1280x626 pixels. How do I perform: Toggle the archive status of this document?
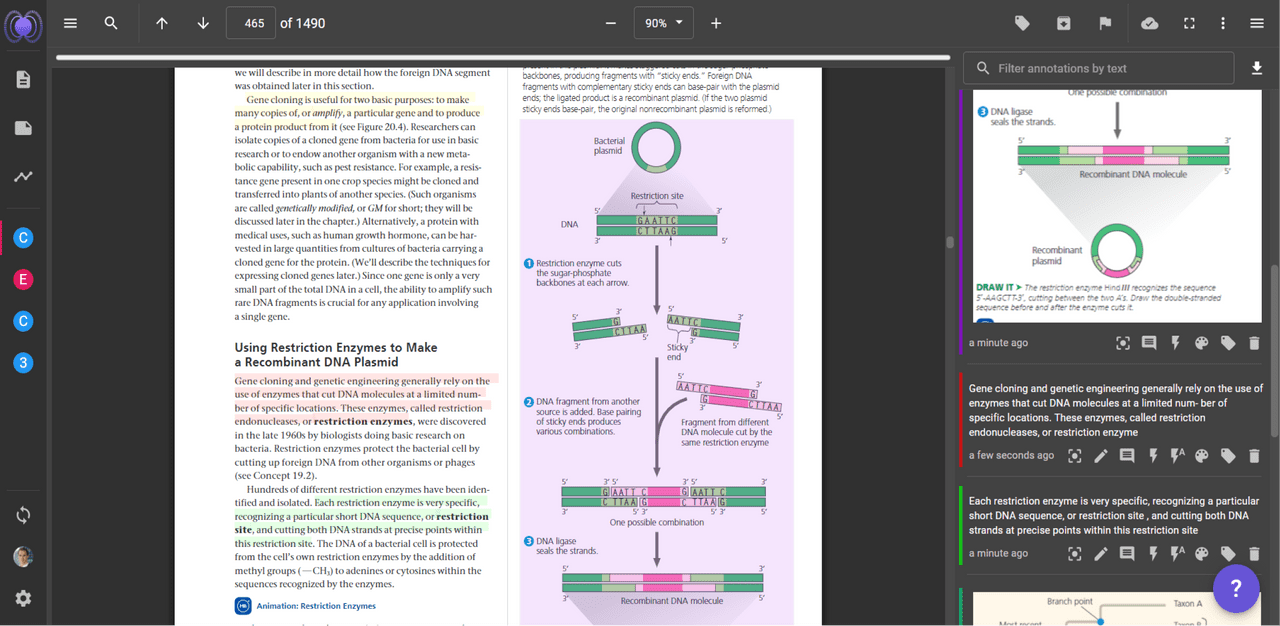(1064, 23)
